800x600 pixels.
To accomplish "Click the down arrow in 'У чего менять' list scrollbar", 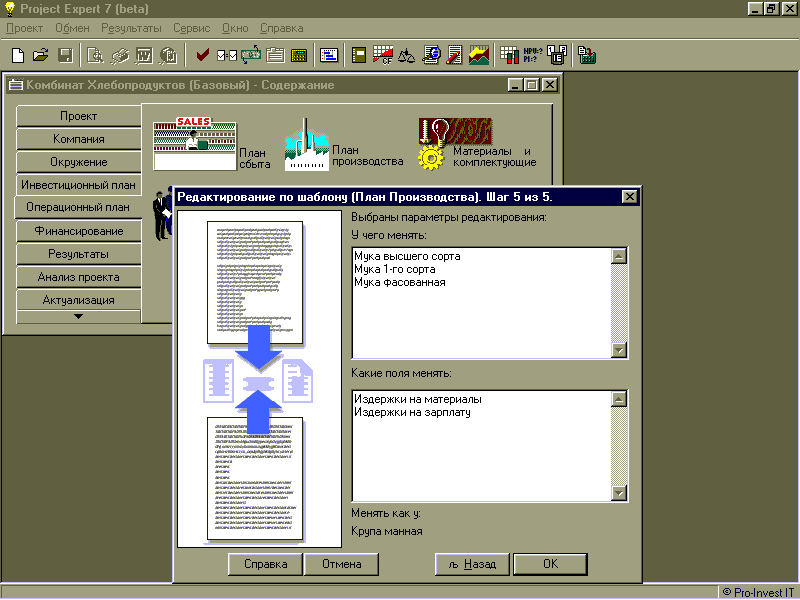I will click(619, 350).
